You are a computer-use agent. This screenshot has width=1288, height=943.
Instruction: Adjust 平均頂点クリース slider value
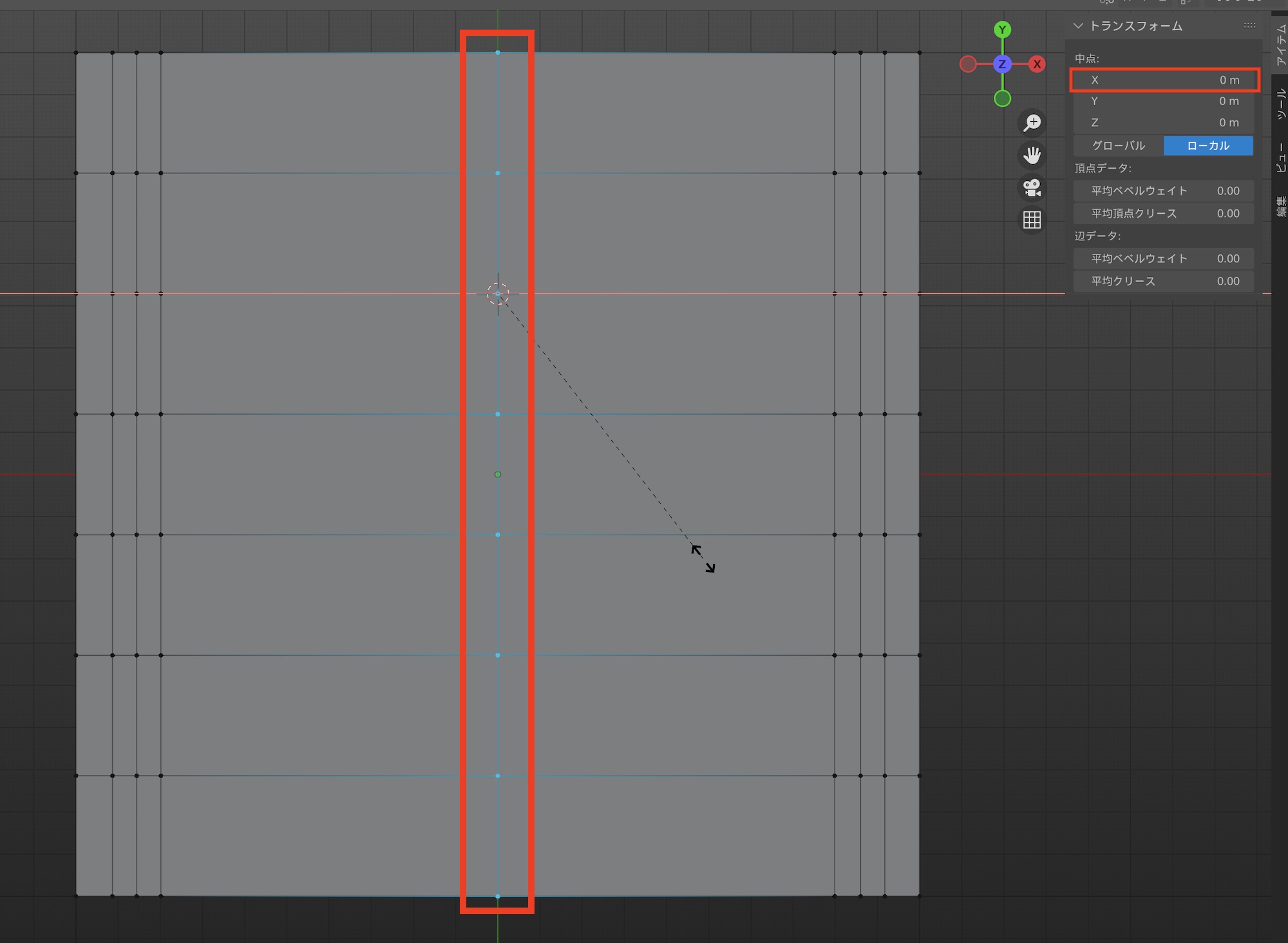click(x=1164, y=213)
